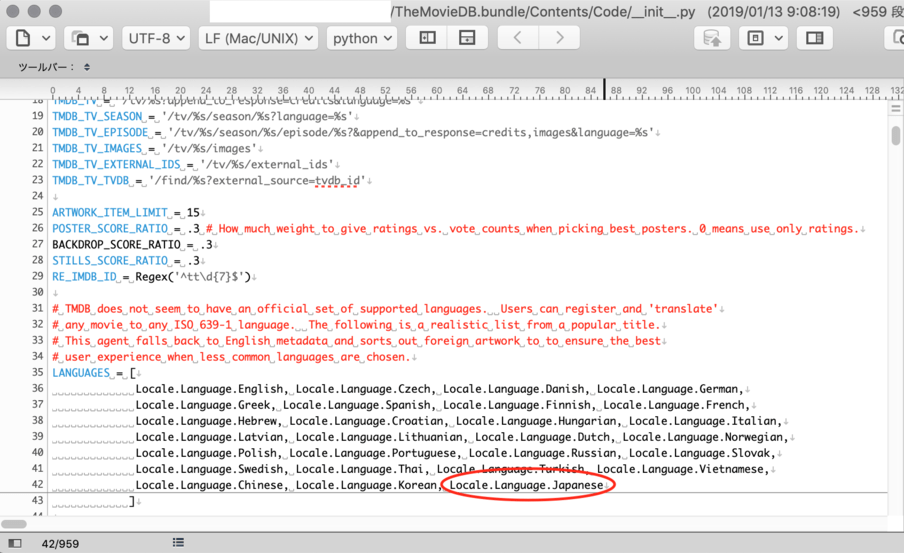This screenshot has width=904, height=553.
Task: Click Locale.Language.Italian in the list
Action: 703,421
